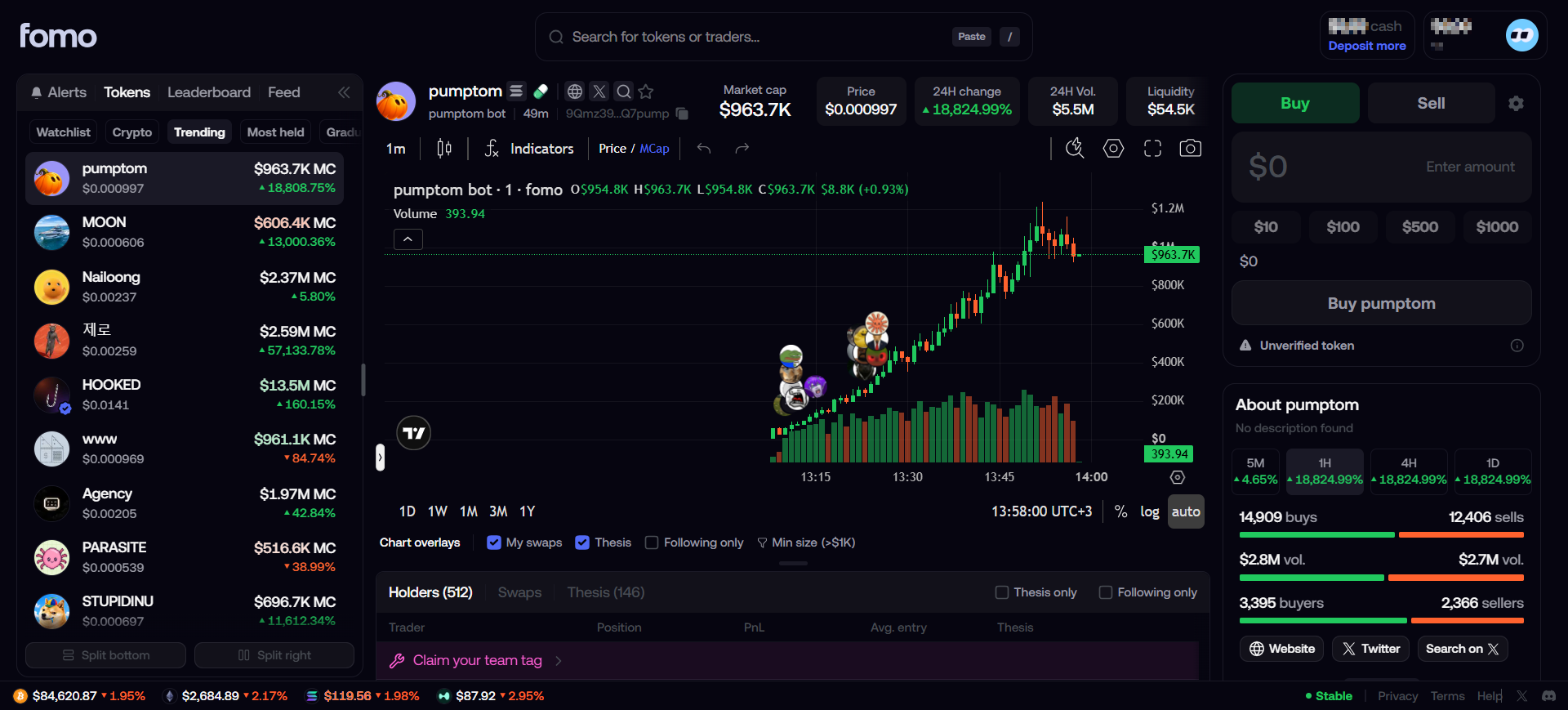Open the Discord icon in footer

[1548, 696]
